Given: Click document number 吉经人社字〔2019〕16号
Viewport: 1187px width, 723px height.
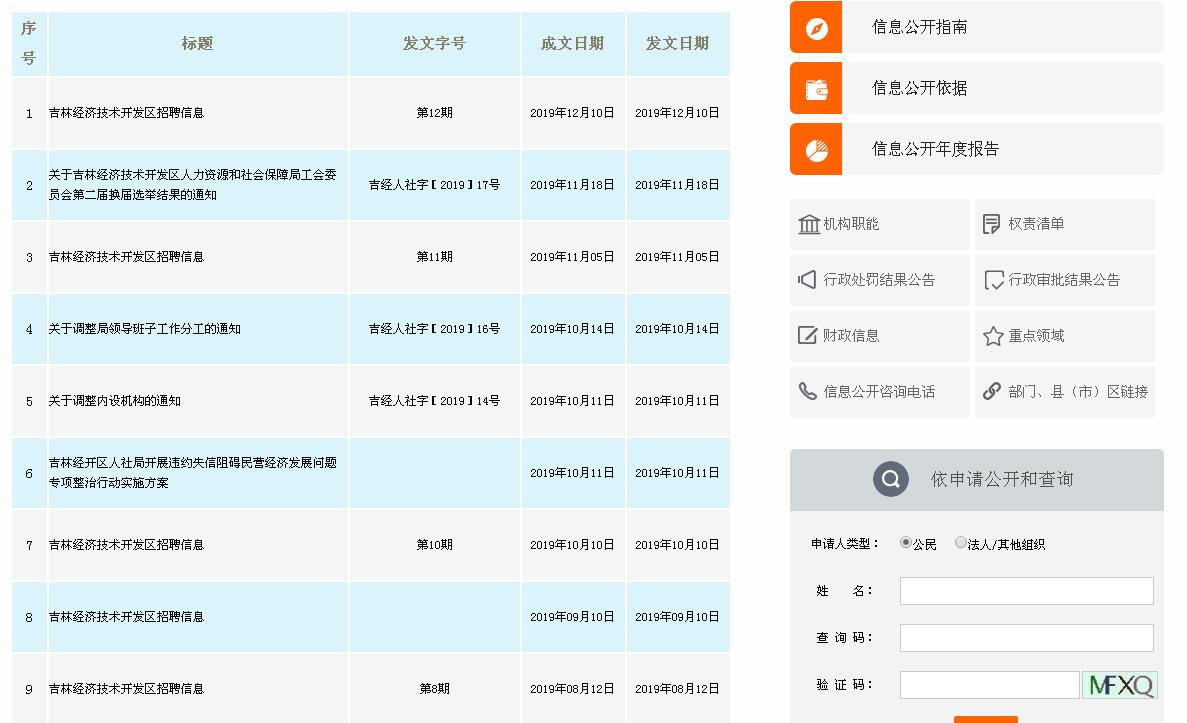Looking at the screenshot, I should (434, 329).
